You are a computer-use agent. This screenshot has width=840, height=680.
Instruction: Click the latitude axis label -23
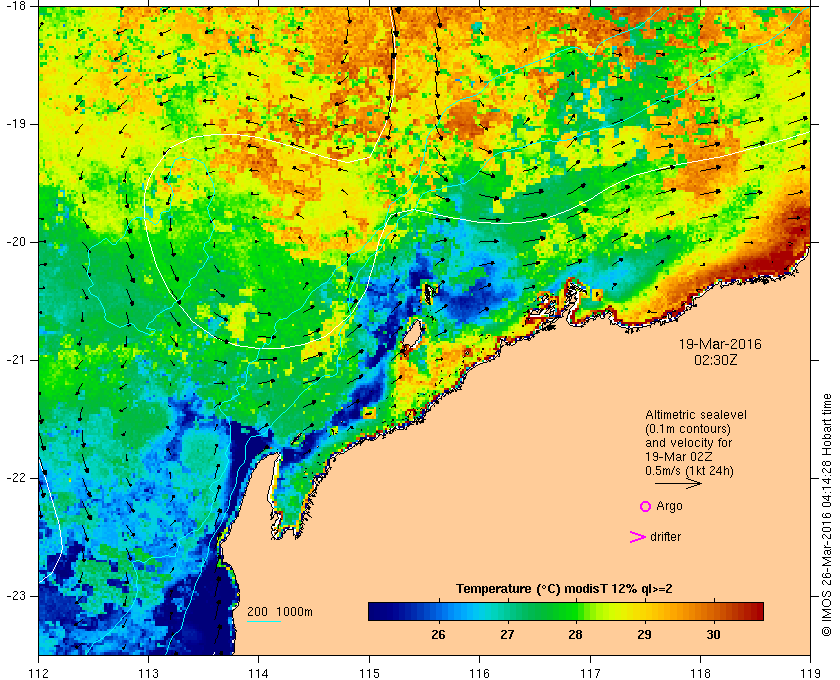tap(16, 596)
